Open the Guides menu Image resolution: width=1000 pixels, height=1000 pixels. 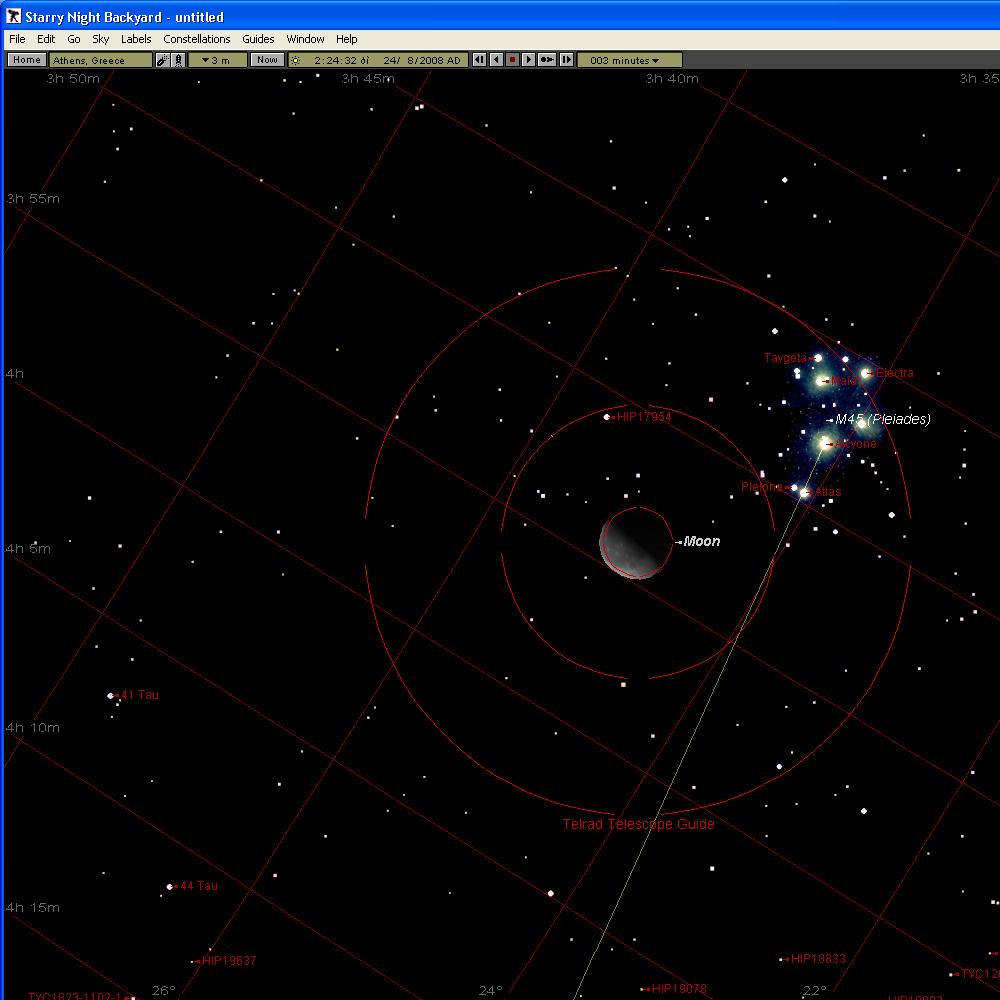(x=258, y=39)
